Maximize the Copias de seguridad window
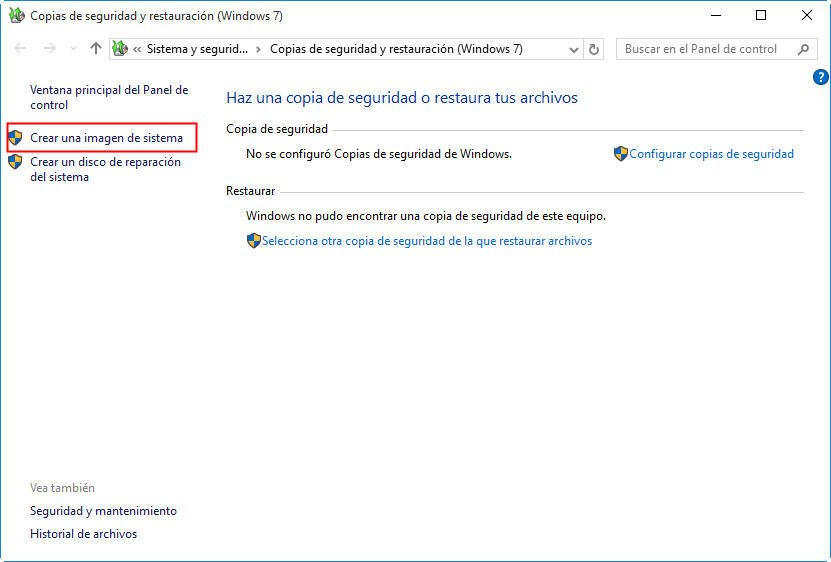831x562 pixels. (761, 15)
